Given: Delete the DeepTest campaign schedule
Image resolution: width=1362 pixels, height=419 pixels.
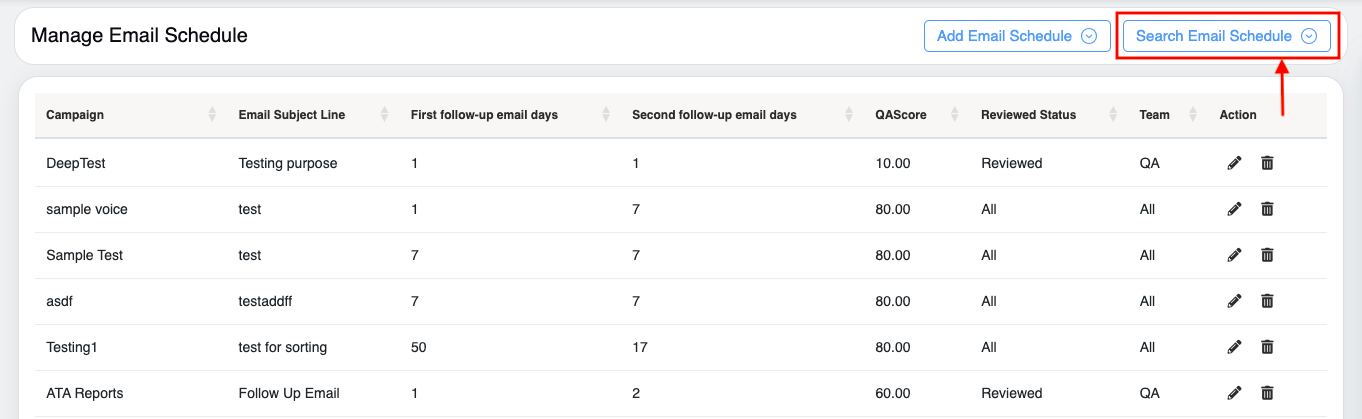Looking at the screenshot, I should [x=1267, y=163].
